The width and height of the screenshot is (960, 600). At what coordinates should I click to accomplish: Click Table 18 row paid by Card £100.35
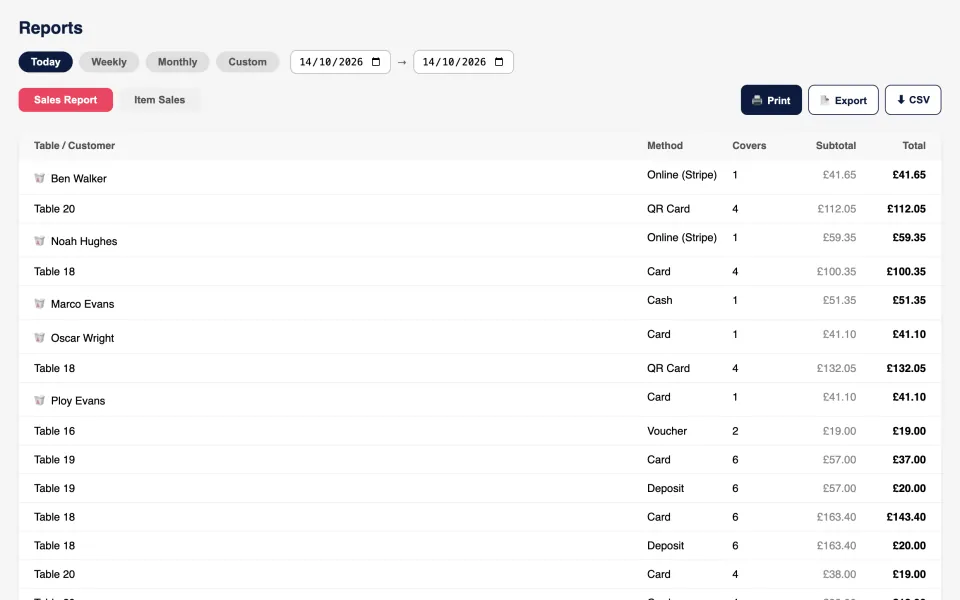point(480,271)
